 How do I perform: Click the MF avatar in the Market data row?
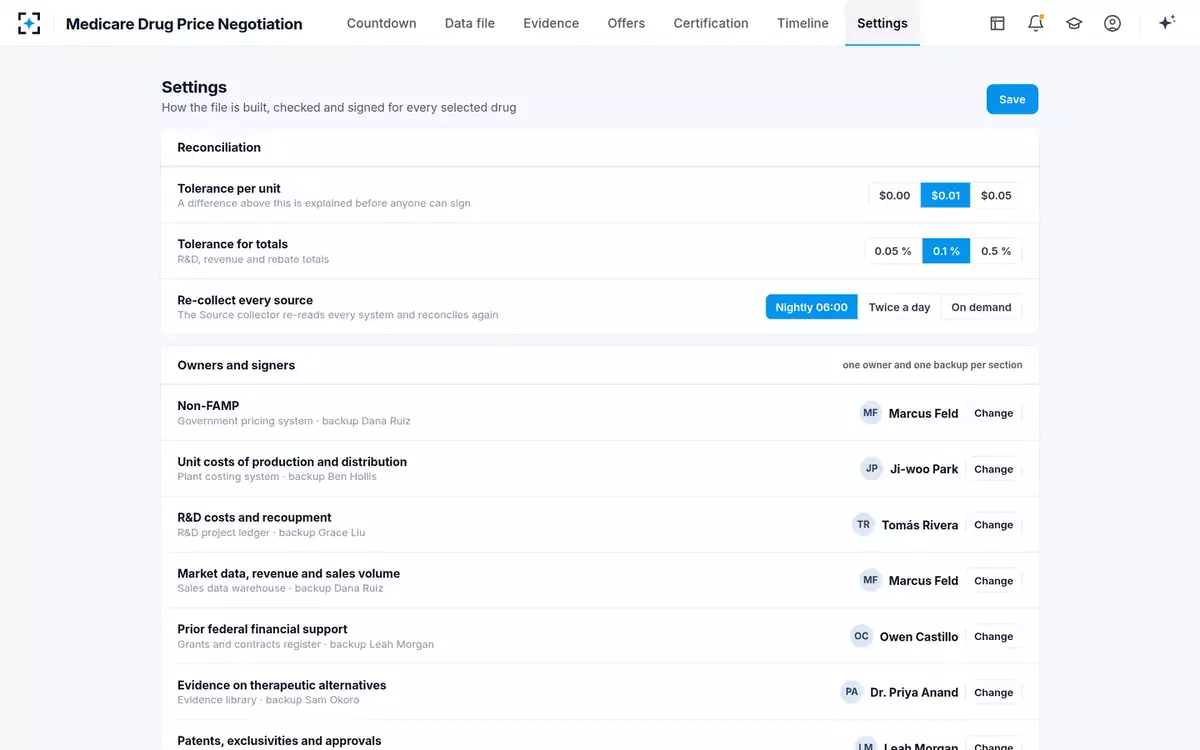pos(870,581)
